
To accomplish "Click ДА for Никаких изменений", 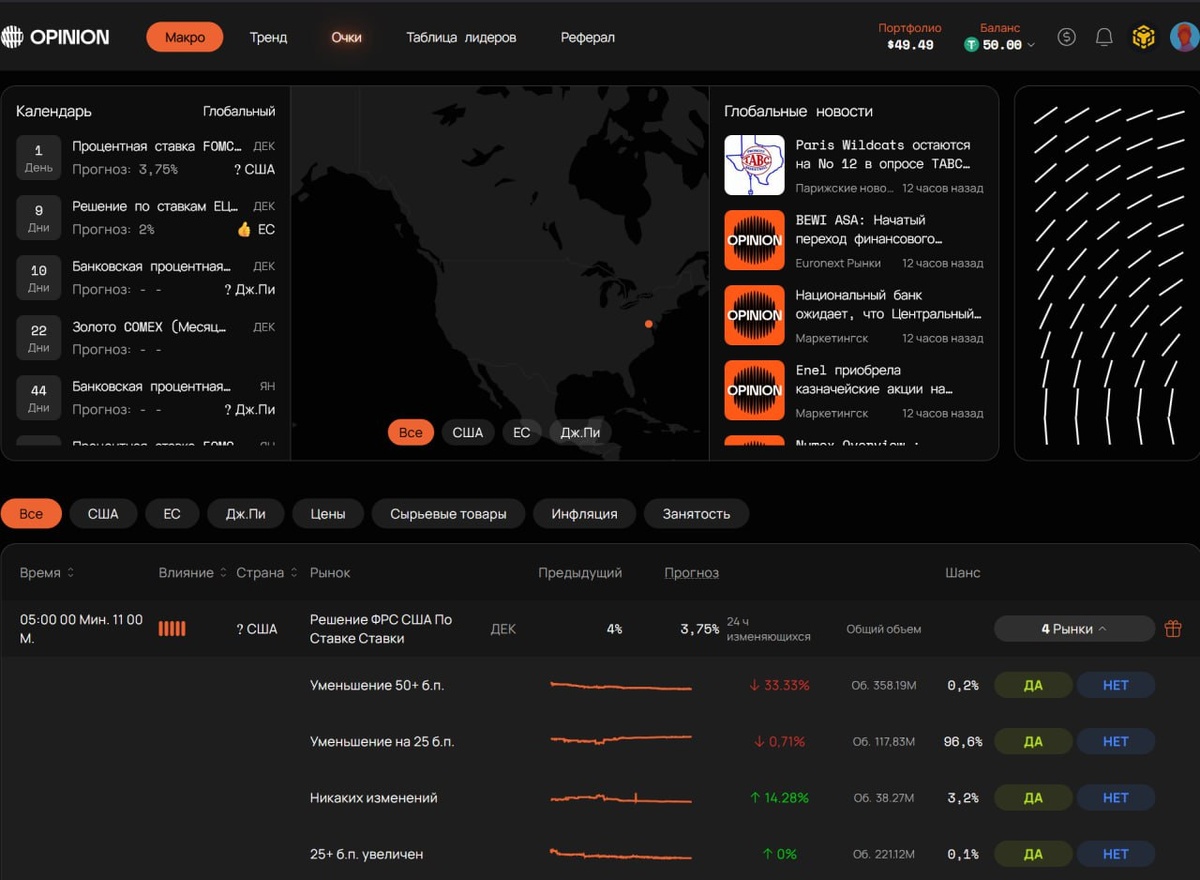I will 1033,797.
